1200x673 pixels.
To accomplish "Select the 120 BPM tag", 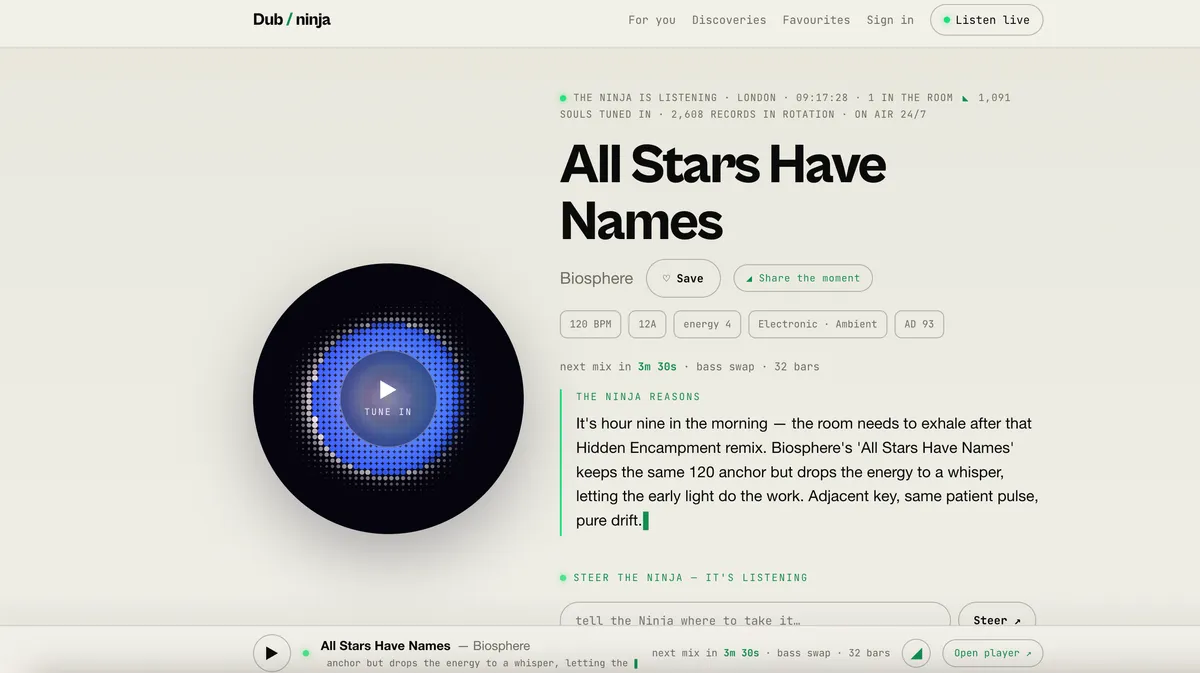I will click(x=590, y=324).
